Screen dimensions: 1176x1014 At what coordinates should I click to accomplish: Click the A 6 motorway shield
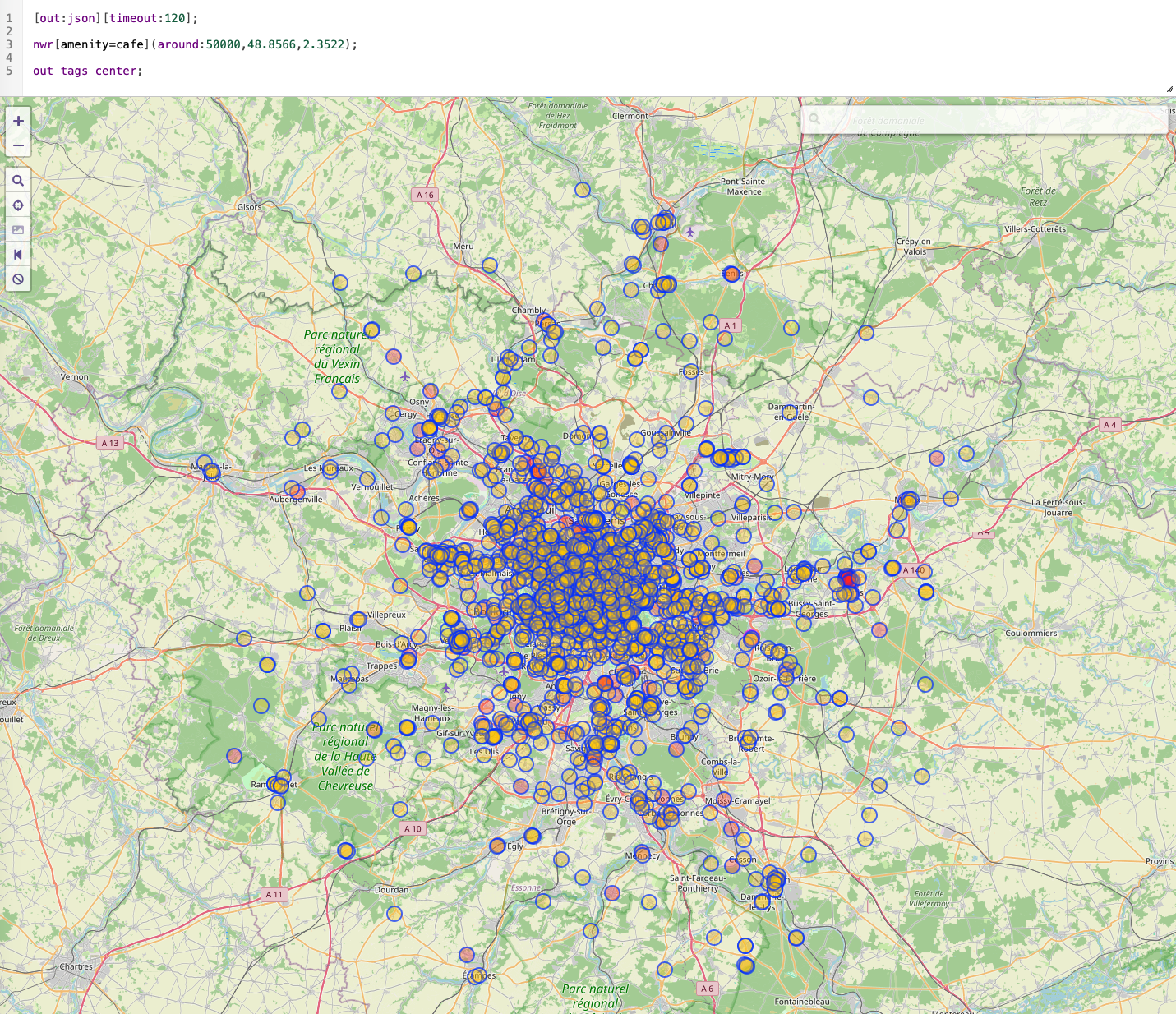[708, 989]
